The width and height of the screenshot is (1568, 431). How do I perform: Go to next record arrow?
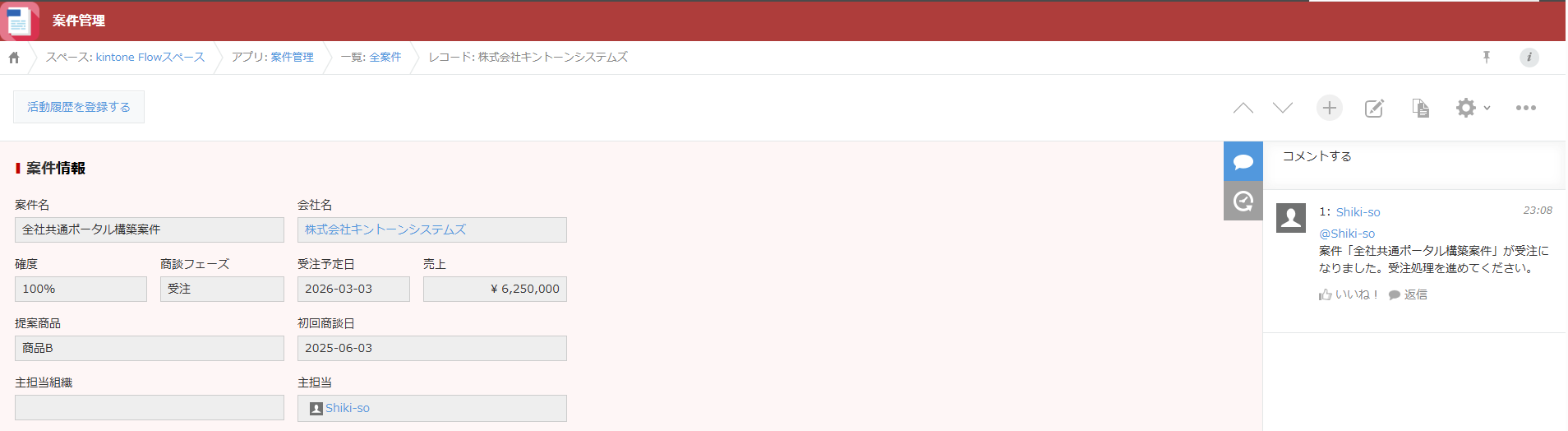1283,108
